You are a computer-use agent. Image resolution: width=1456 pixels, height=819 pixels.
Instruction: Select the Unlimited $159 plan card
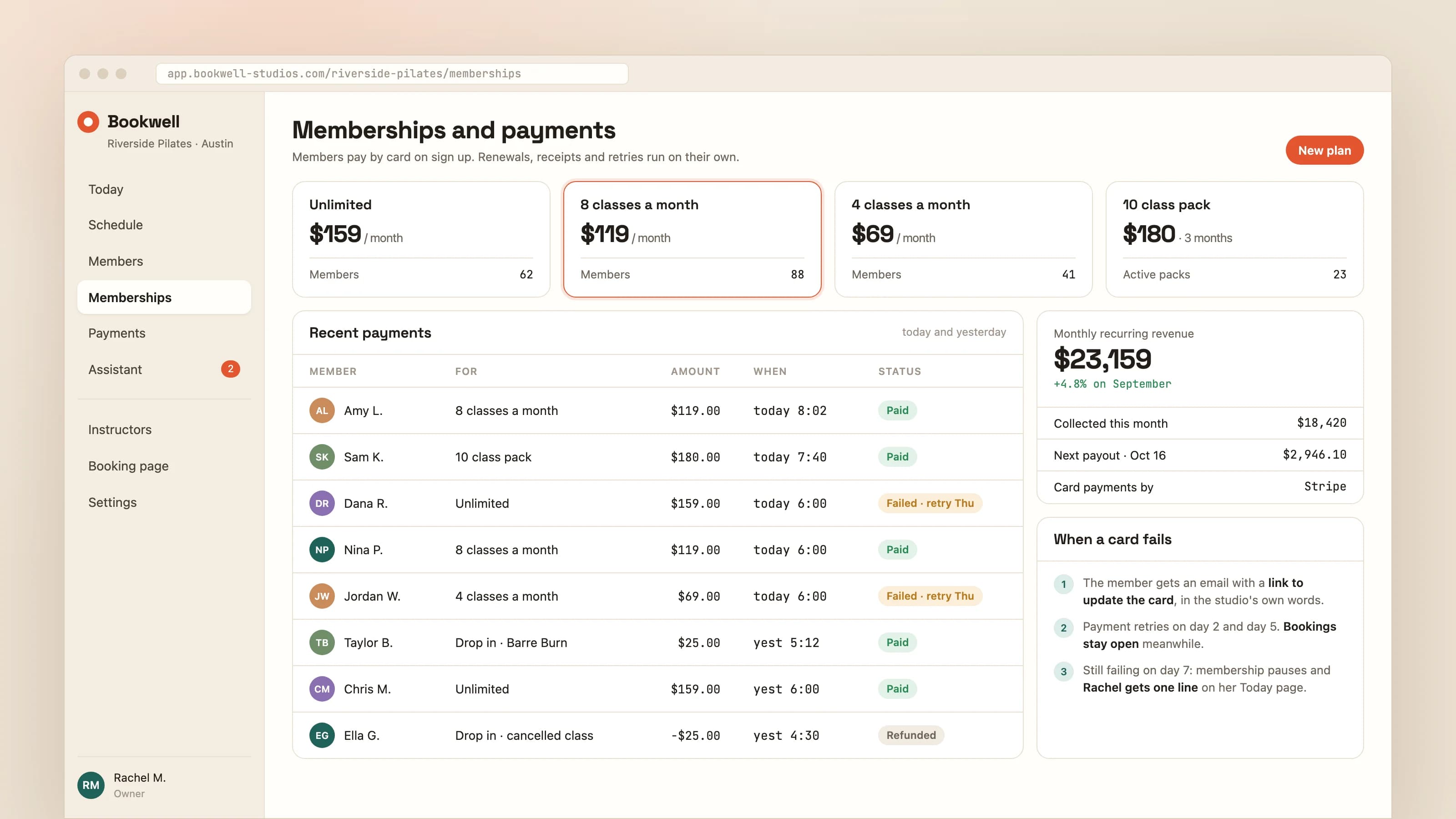click(x=421, y=239)
